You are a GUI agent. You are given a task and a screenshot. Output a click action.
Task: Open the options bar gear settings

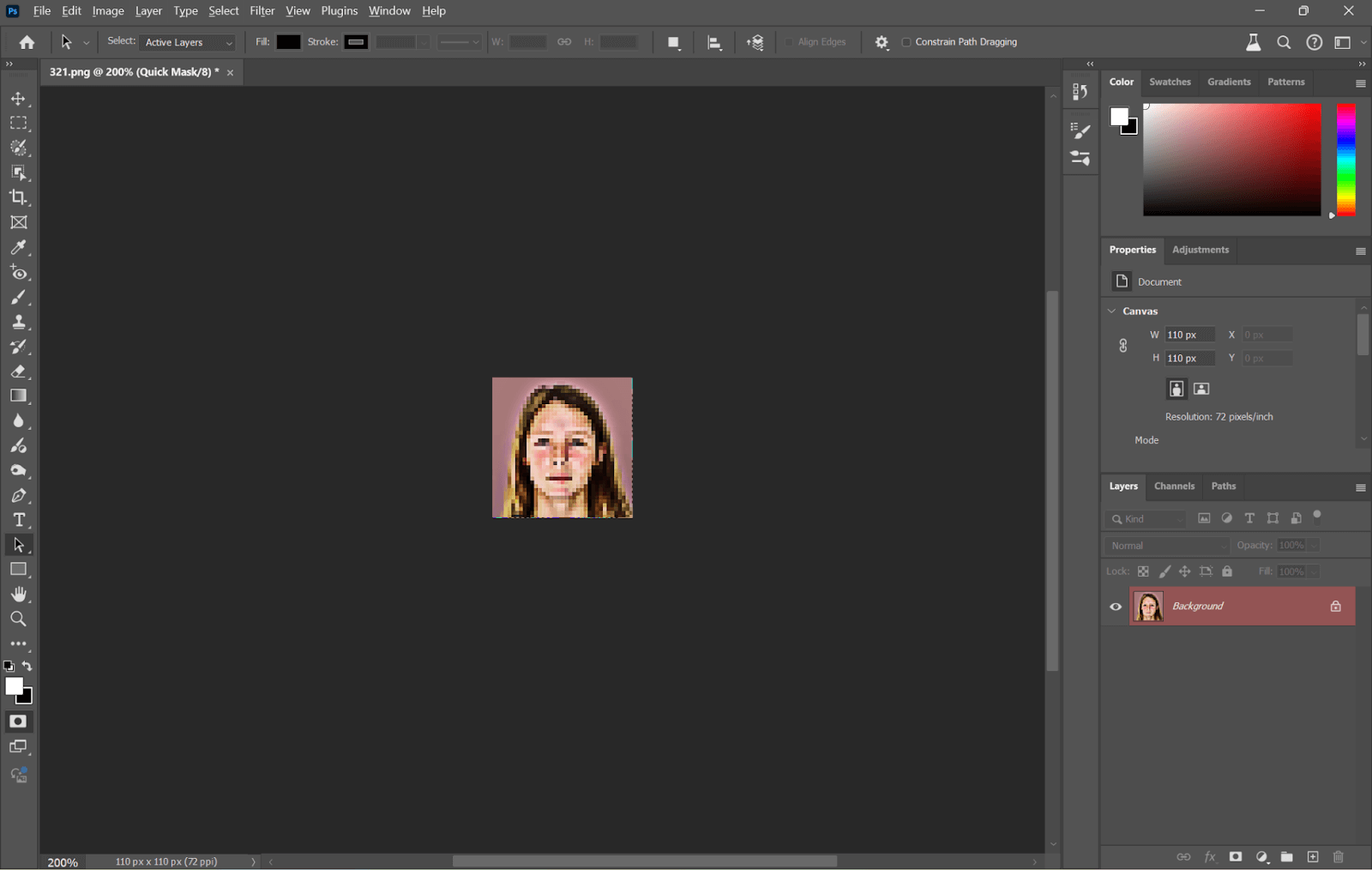882,42
